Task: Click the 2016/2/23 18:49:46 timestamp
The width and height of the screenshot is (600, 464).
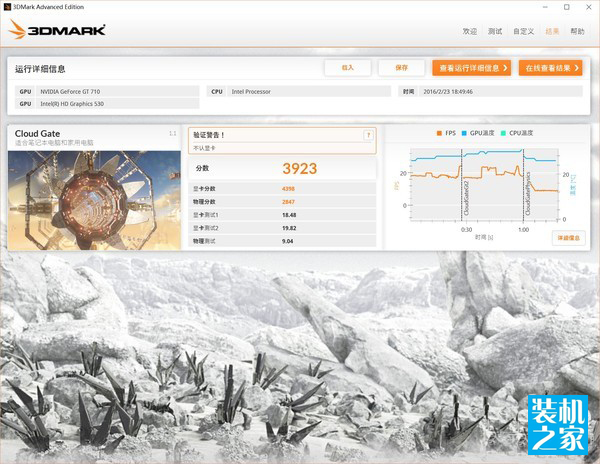Action: [x=448, y=91]
